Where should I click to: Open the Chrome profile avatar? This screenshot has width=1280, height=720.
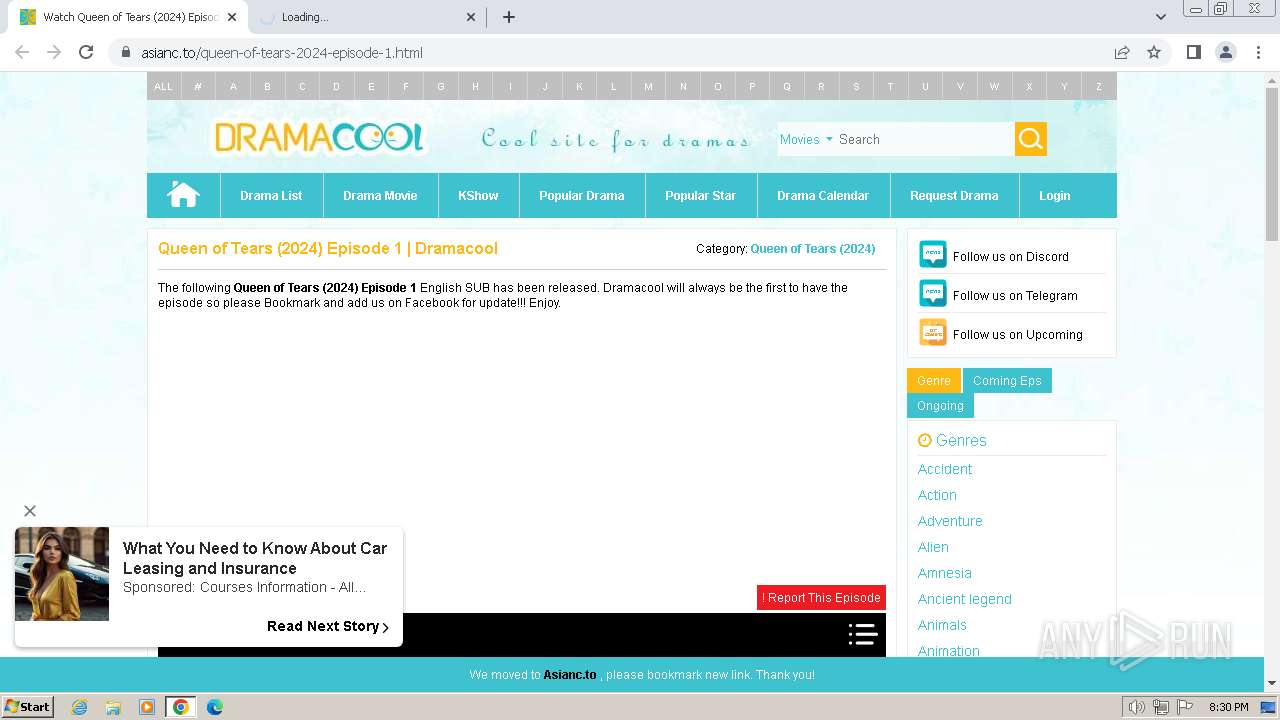coord(1226,52)
